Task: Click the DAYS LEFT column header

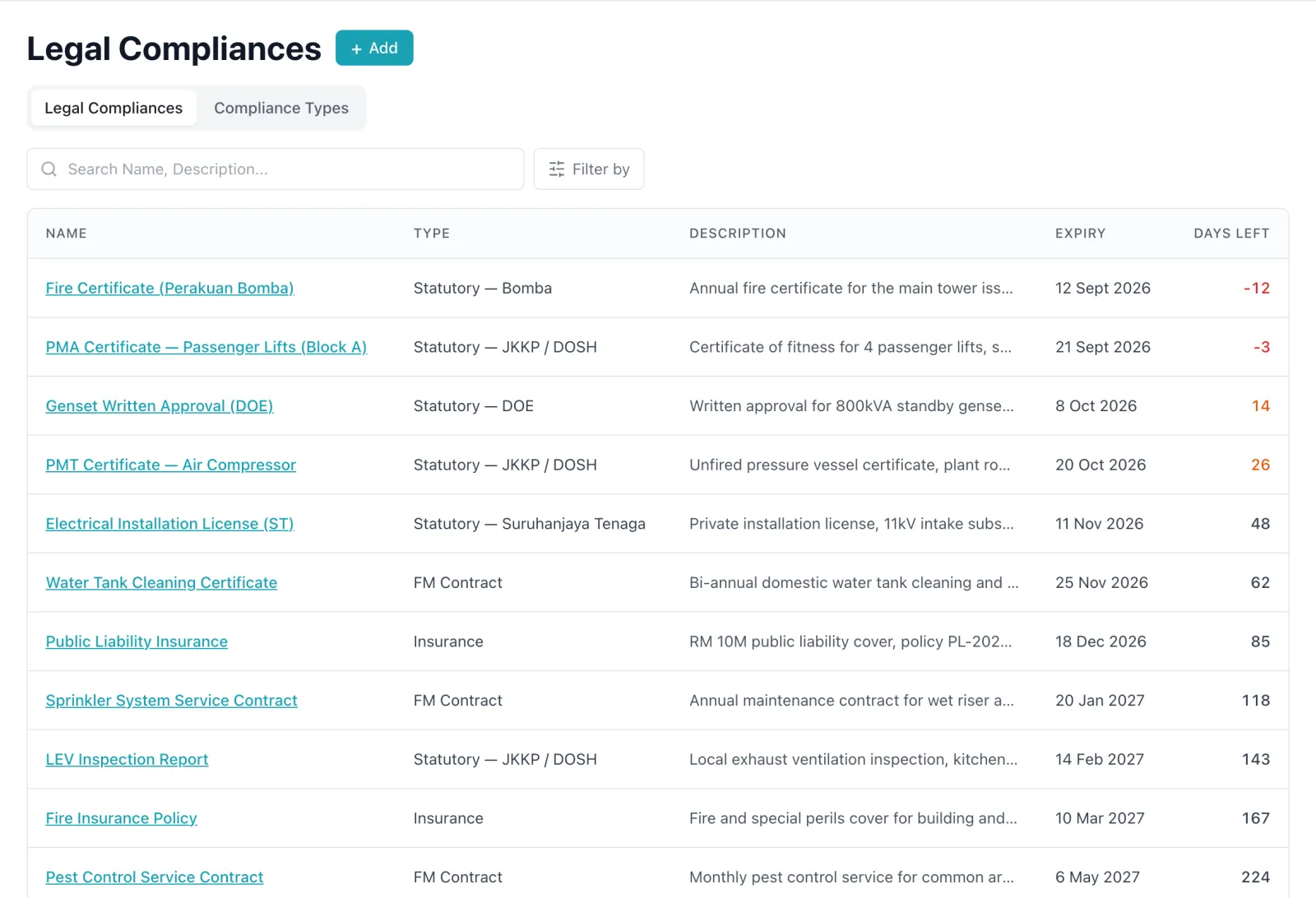Action: click(1231, 234)
